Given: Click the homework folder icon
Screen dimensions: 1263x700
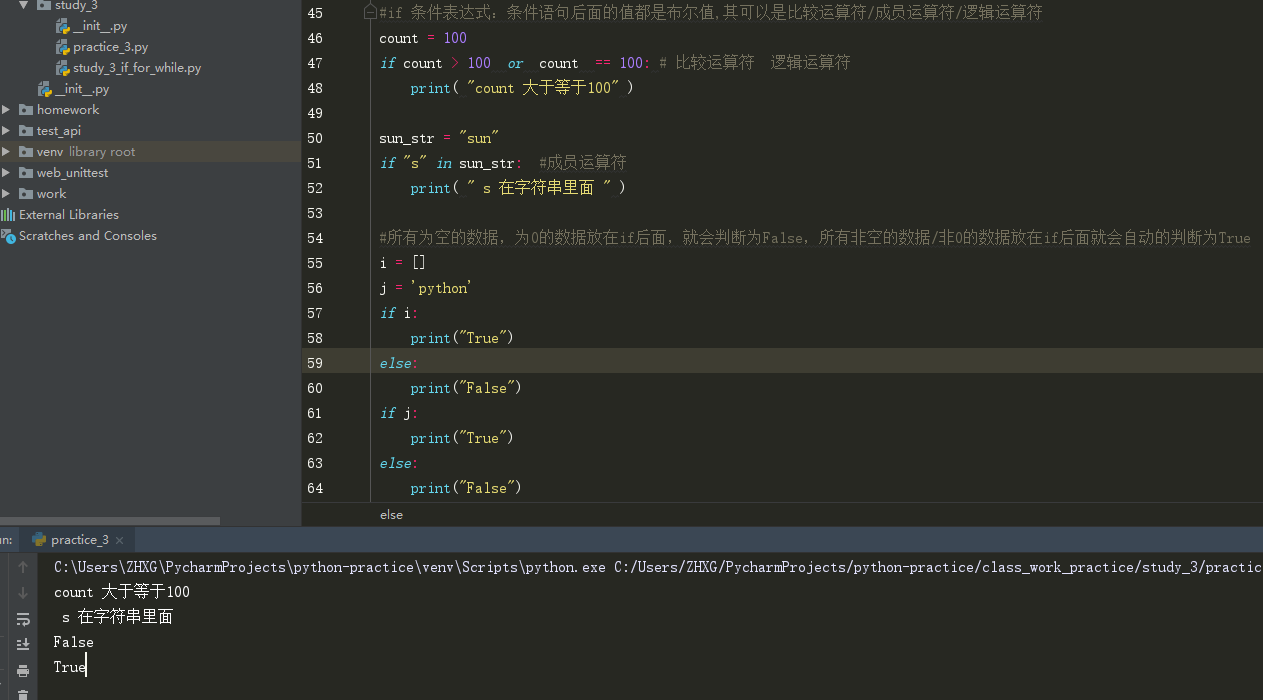Looking at the screenshot, I should pyautogui.click(x=26, y=110).
